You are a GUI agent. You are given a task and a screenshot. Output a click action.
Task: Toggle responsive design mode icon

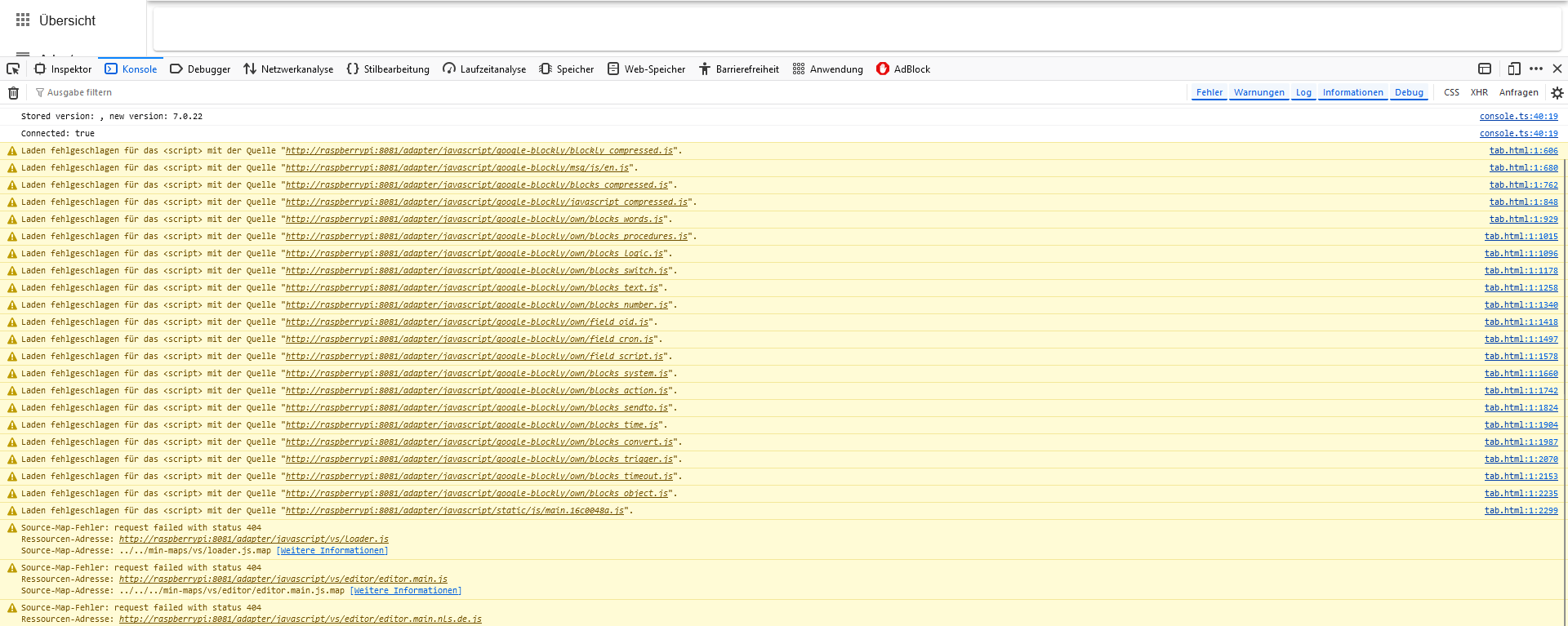click(1514, 69)
